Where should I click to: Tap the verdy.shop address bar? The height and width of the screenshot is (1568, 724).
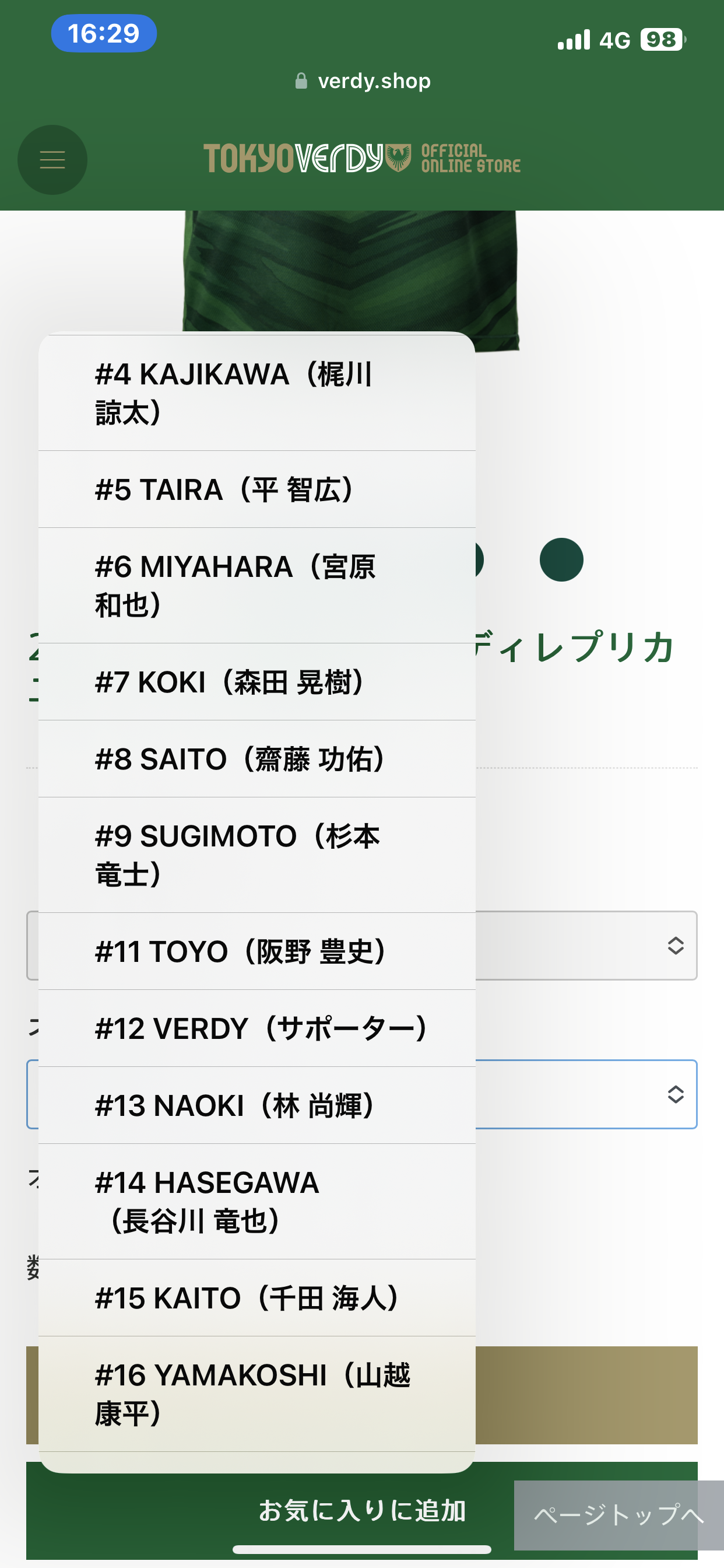click(x=362, y=80)
